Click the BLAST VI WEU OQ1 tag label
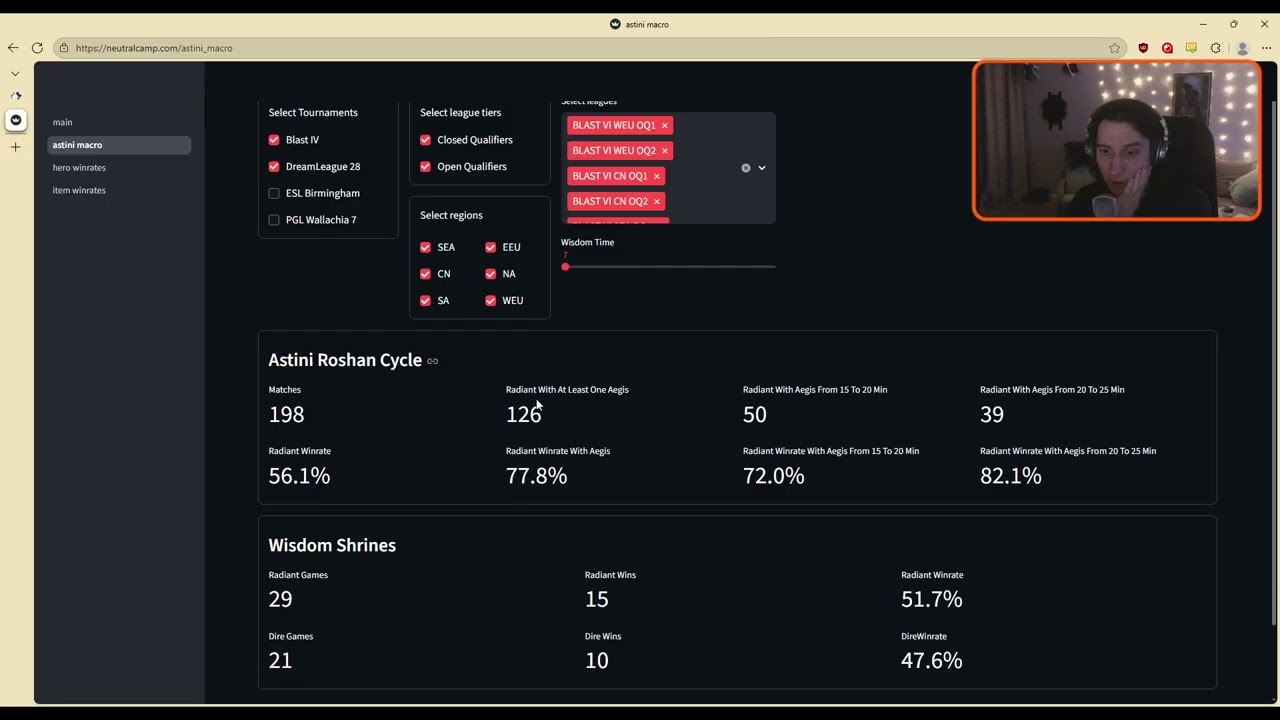The width and height of the screenshot is (1280, 720). (x=614, y=125)
